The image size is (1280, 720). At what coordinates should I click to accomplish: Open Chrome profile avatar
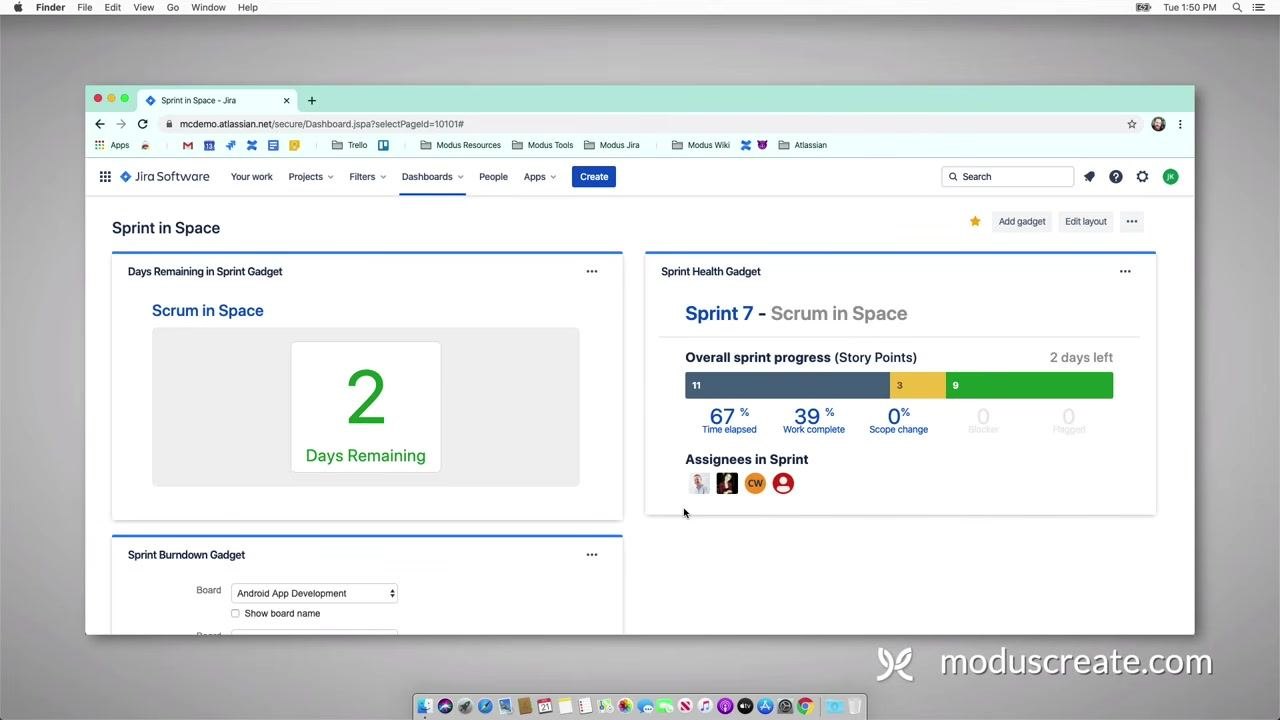pos(1158,124)
